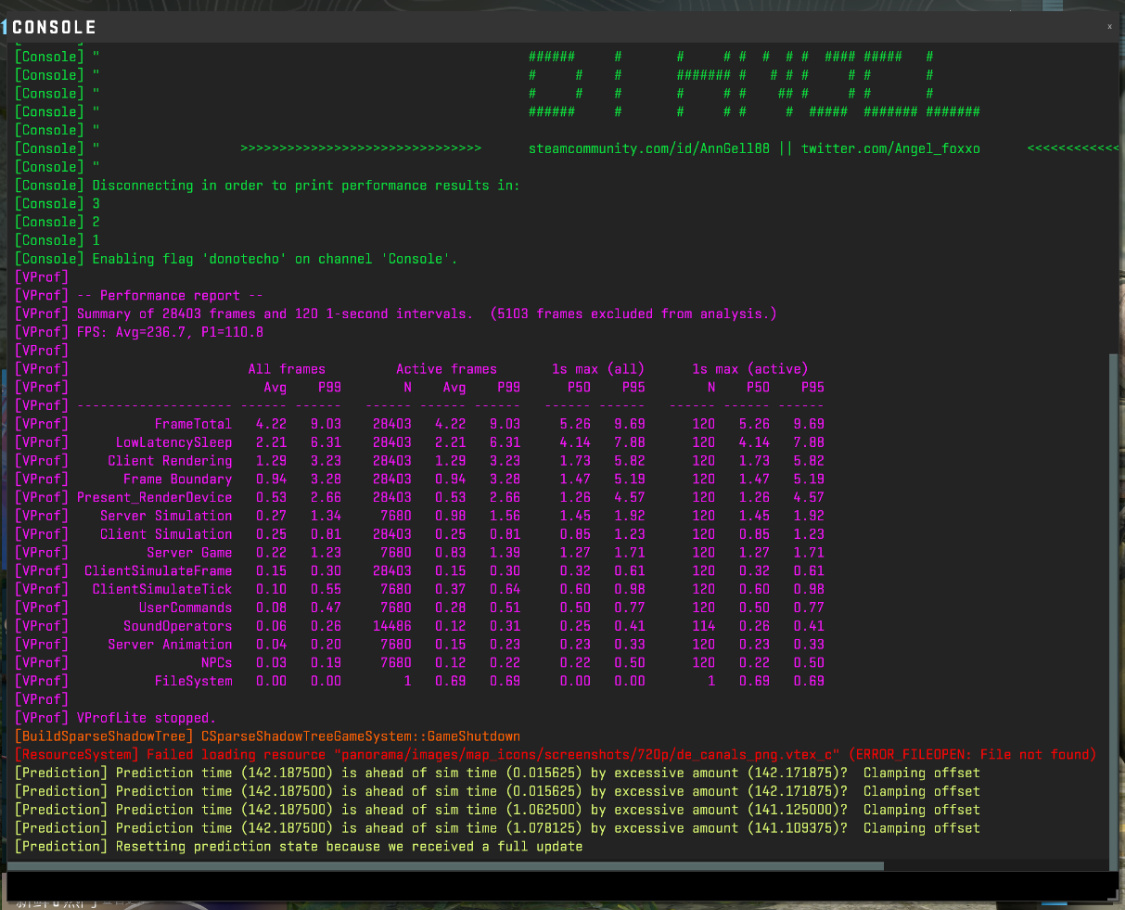The height and width of the screenshot is (910, 1125).
Task: Click the SoundOperators 1s max active N value 114
Action: (703, 627)
